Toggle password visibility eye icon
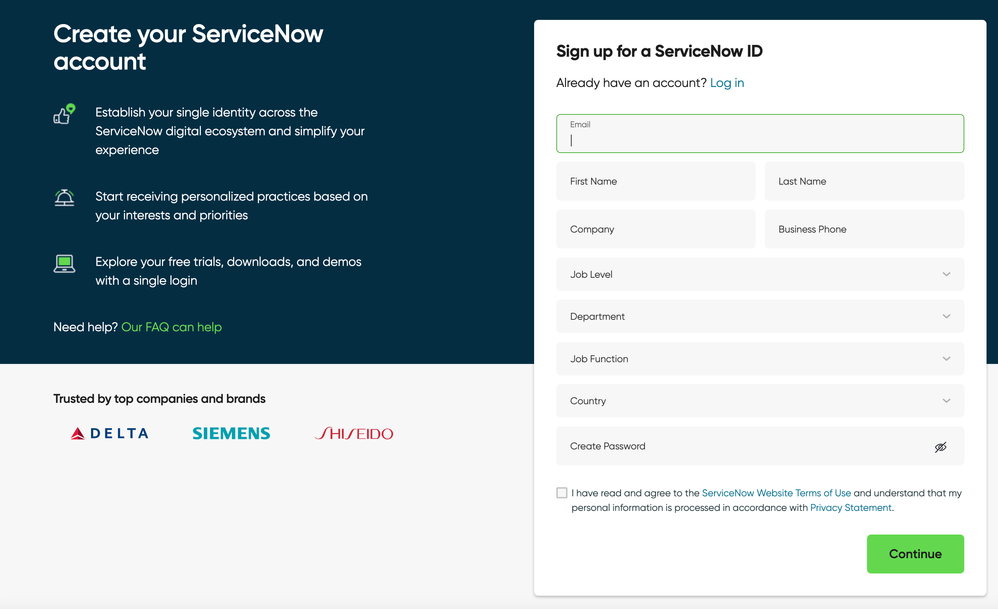Screen dimensions: 998x609 tap(940, 447)
